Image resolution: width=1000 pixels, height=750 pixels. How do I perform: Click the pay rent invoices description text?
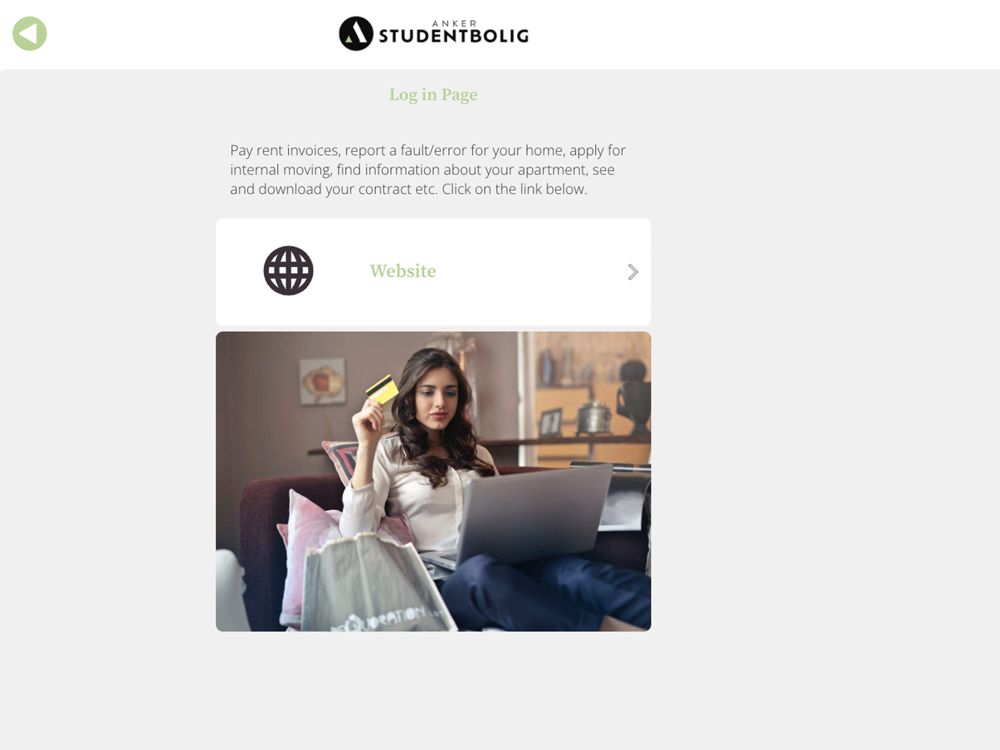click(x=427, y=170)
